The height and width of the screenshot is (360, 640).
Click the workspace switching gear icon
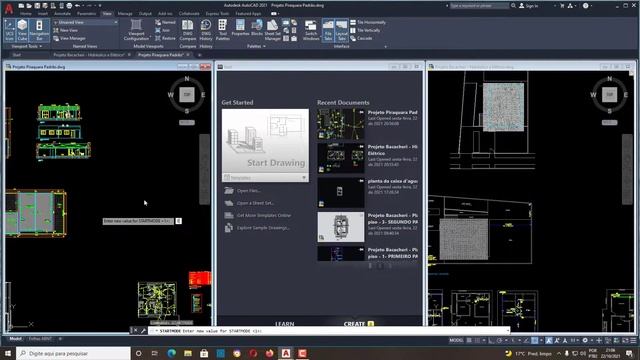pos(585,340)
